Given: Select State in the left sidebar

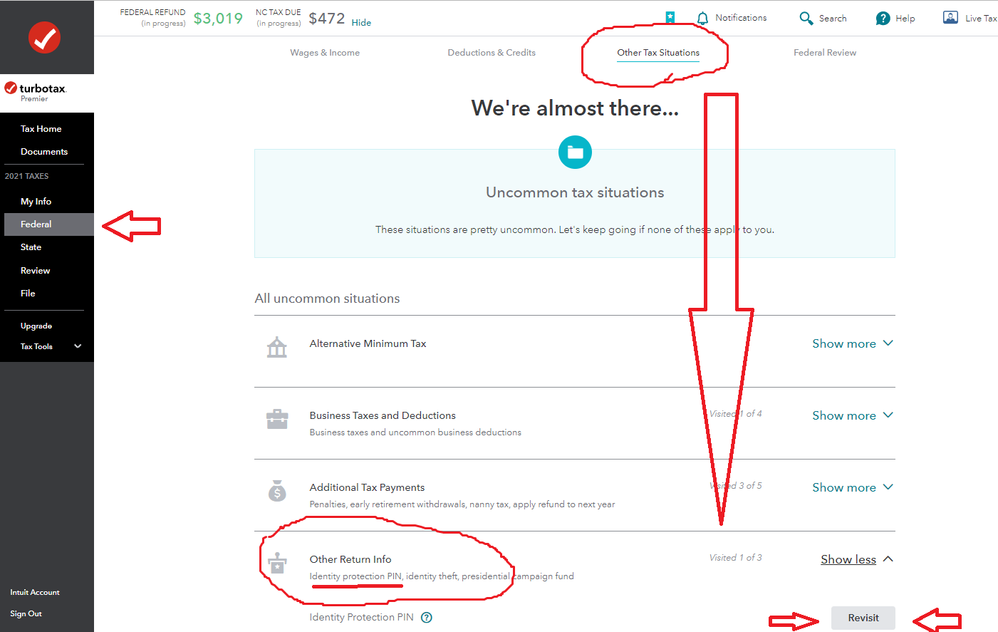Looking at the screenshot, I should pos(31,247).
